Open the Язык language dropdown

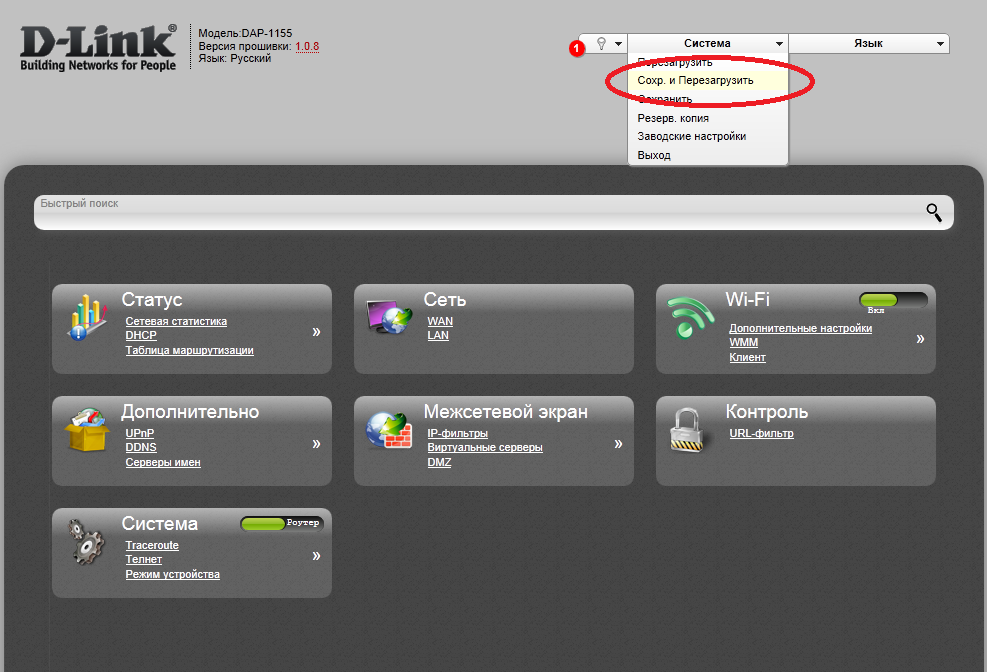tap(868, 44)
